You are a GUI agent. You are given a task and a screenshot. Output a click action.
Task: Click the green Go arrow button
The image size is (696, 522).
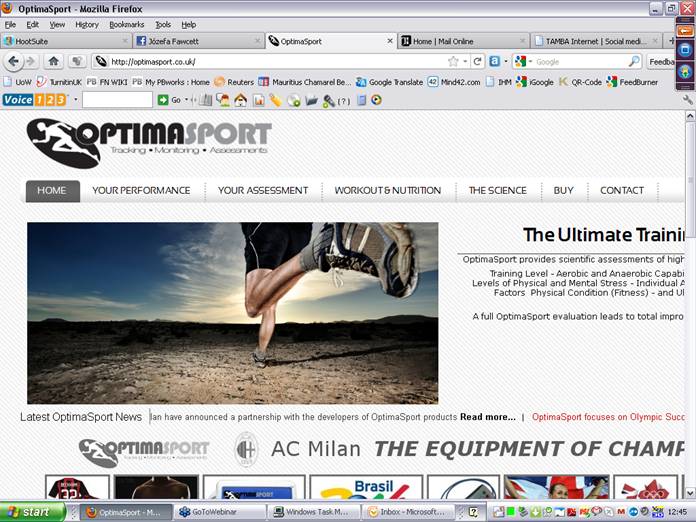point(163,100)
